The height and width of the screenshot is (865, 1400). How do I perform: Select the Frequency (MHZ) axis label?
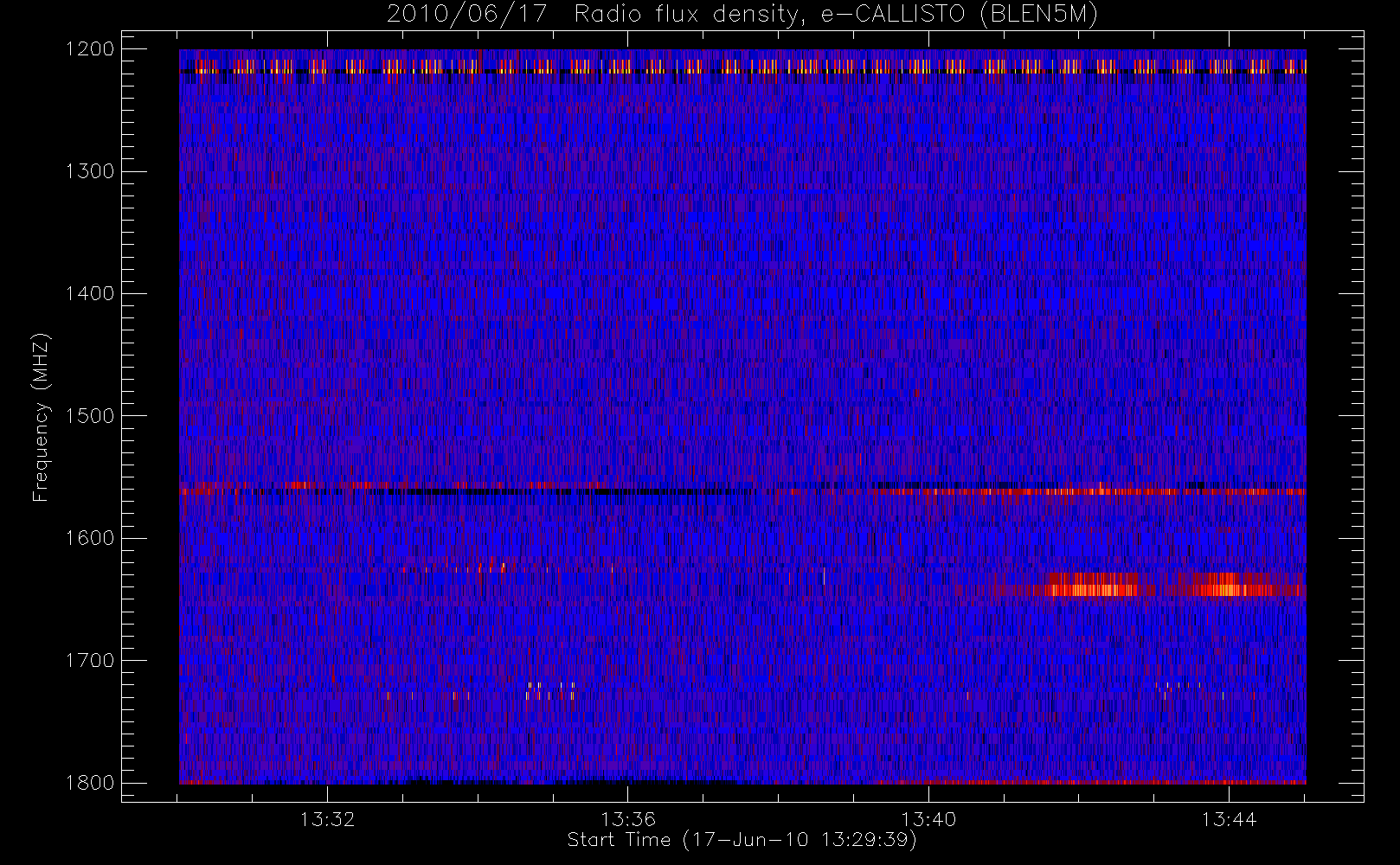point(41,417)
